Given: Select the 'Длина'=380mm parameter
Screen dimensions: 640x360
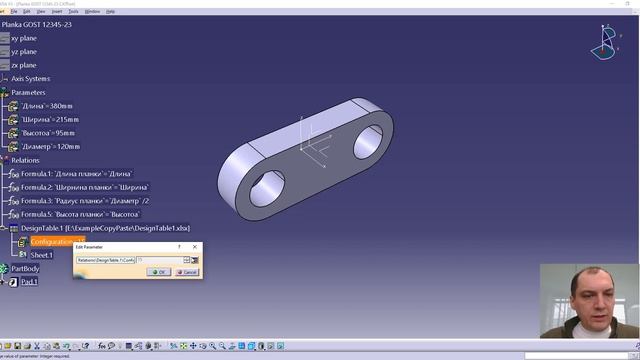Looking at the screenshot, I should tap(47, 106).
